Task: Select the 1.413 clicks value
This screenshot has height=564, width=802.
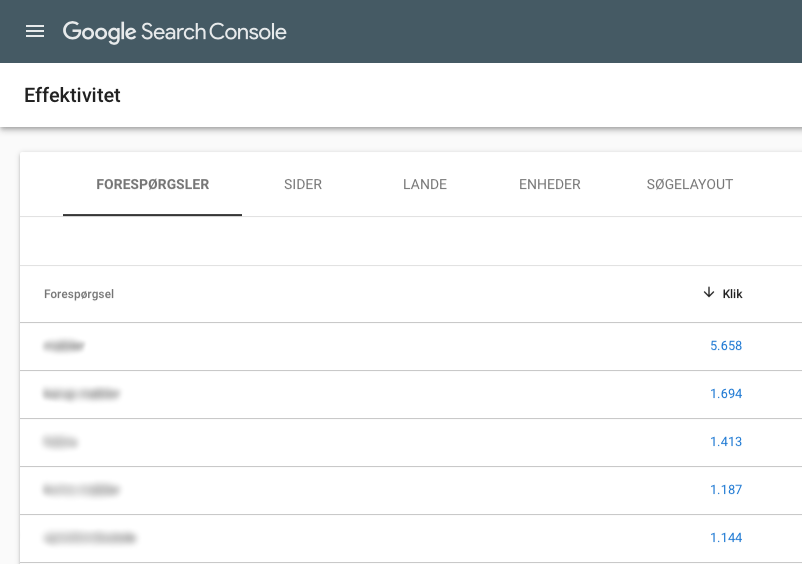Action: pos(726,442)
